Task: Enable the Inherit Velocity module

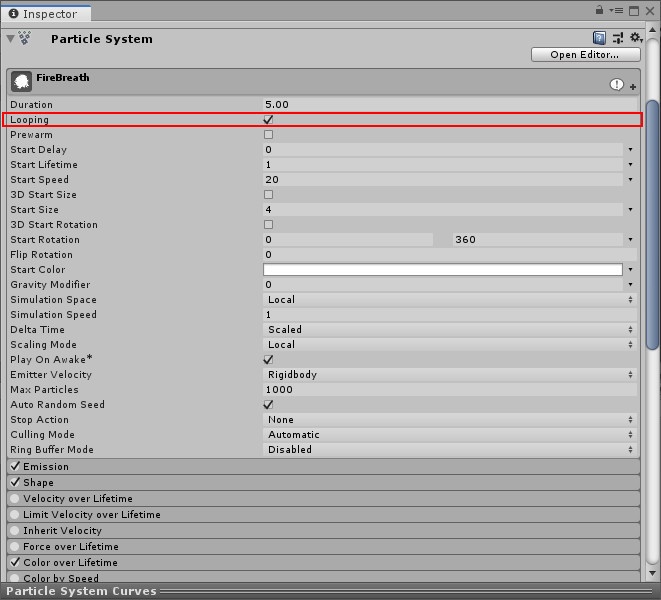Action: [15, 530]
